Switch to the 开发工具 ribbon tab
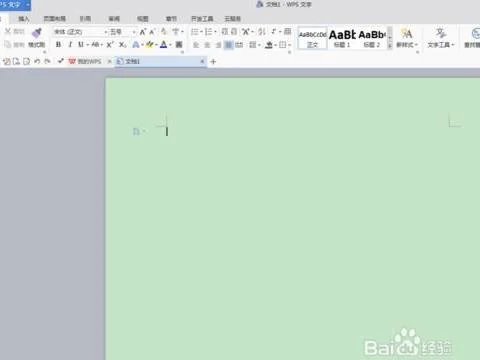 [202, 19]
